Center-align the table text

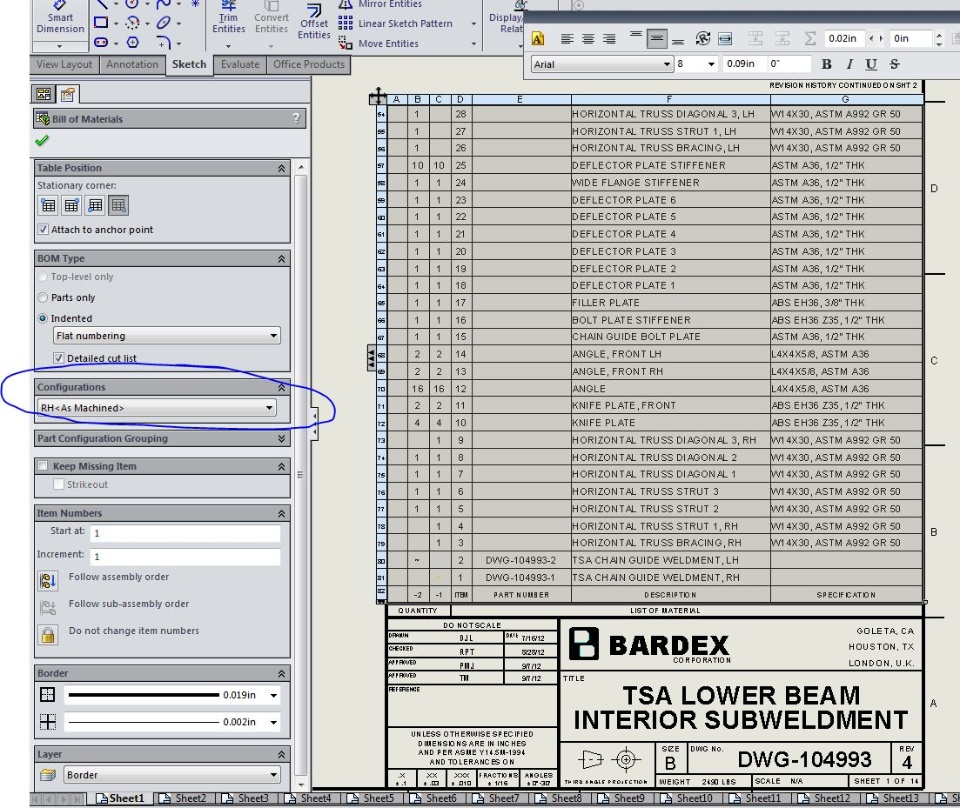[588, 39]
